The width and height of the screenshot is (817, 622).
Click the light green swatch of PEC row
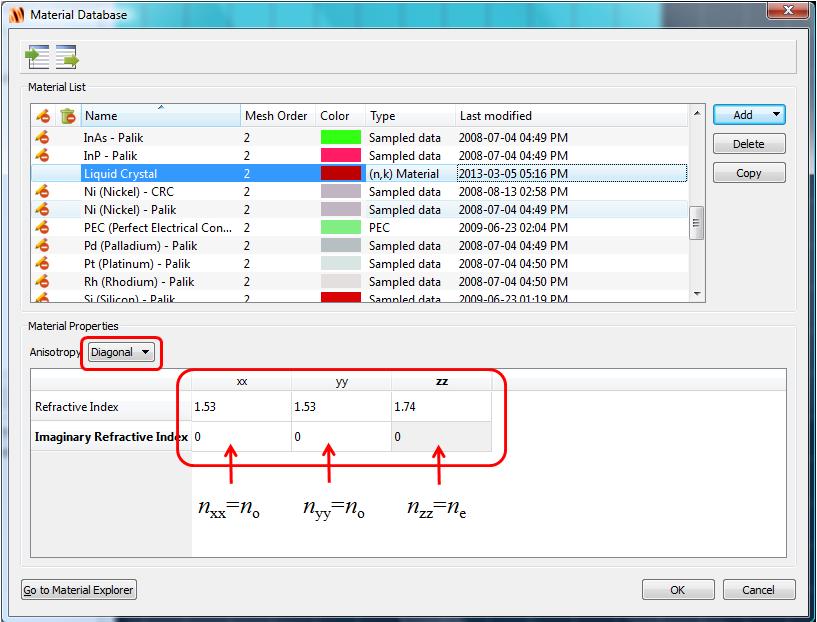point(341,227)
